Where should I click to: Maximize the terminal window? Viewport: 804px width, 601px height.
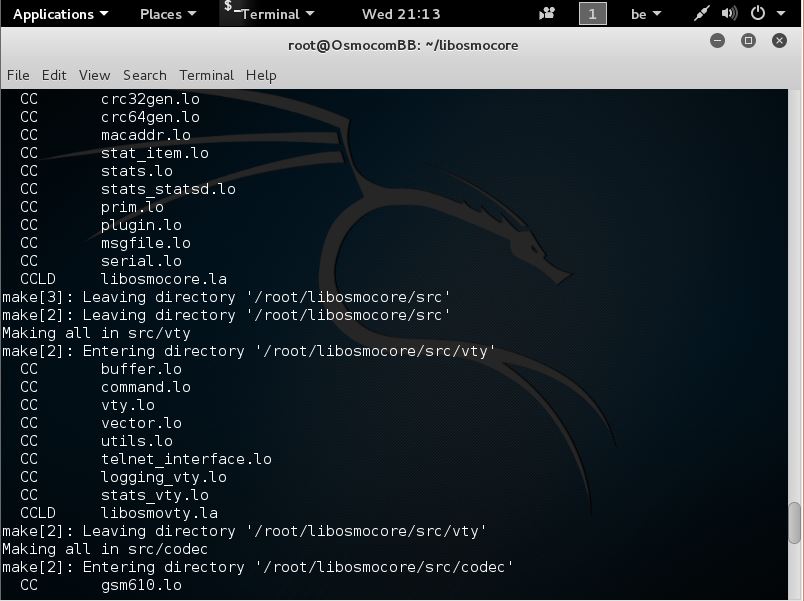(748, 41)
